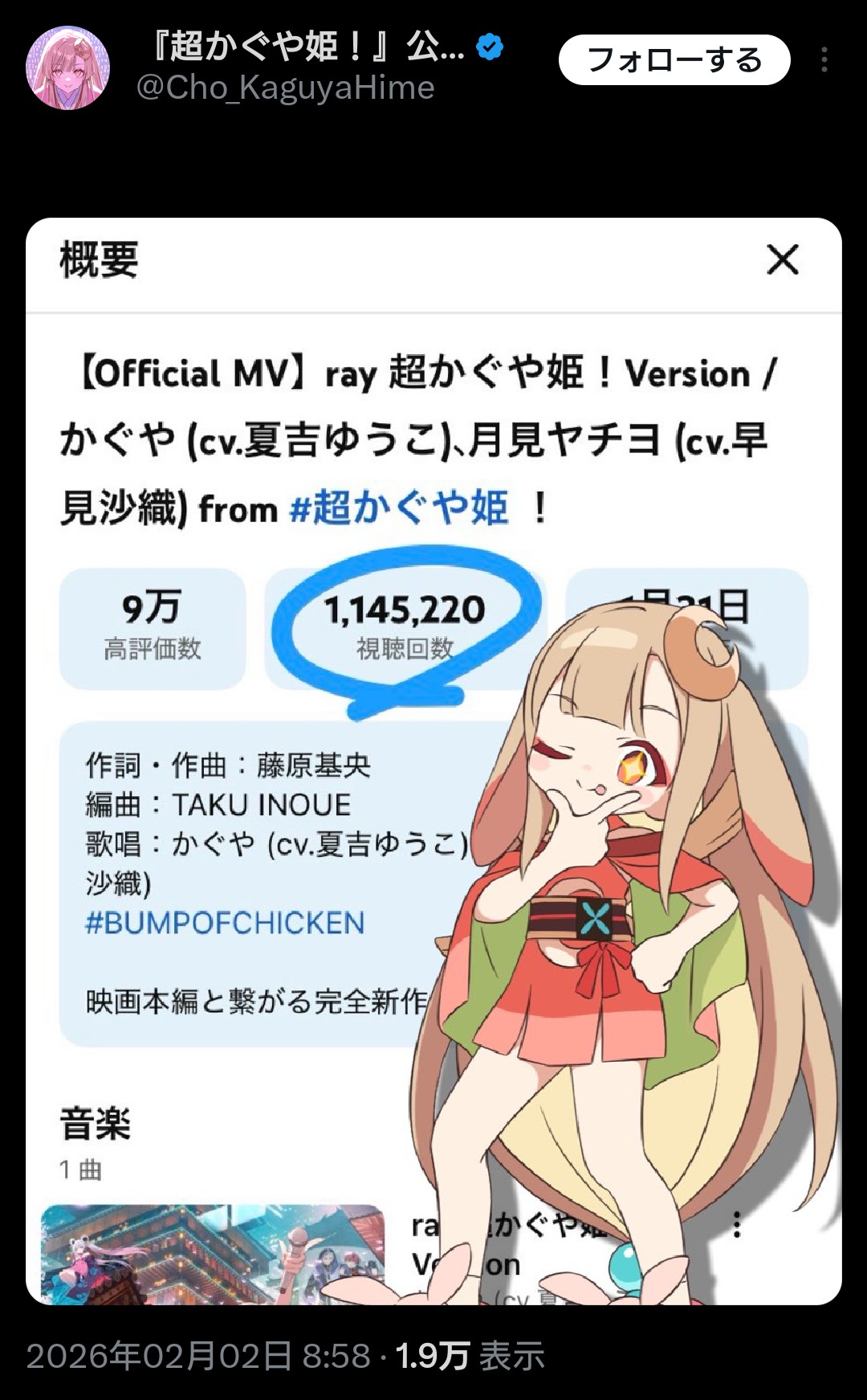Open the 超かぐや姫 account display name
This screenshot has height=1400, width=867.
click(307, 46)
